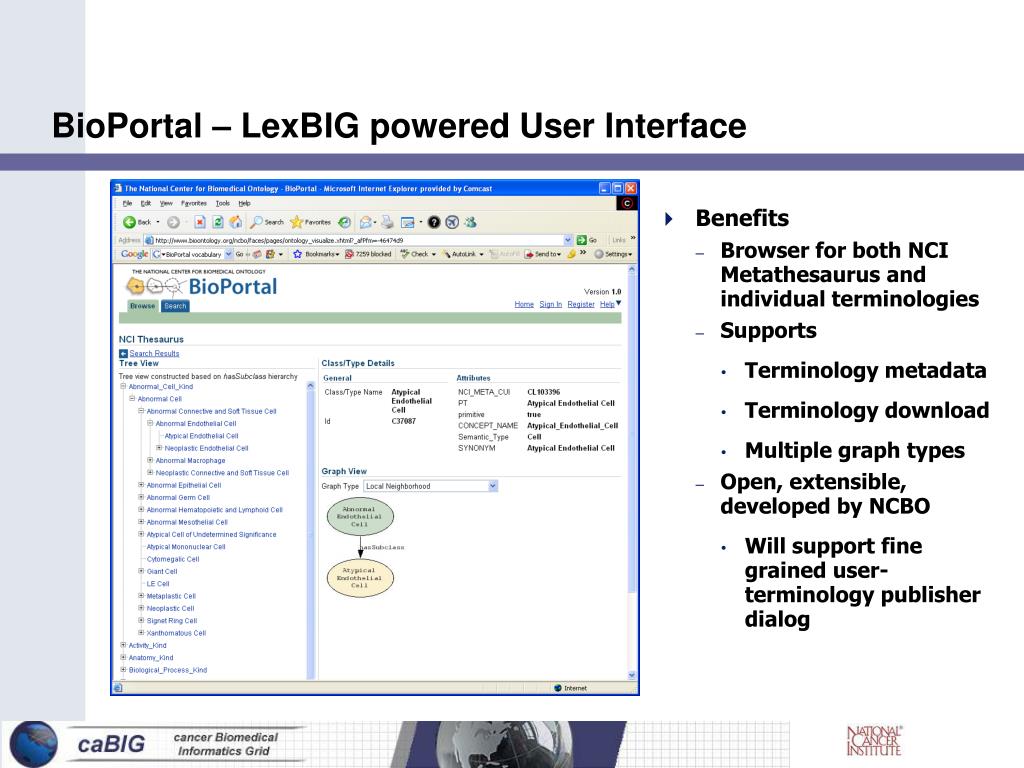This screenshot has height=768, width=1024.
Task: Switch to the Browse tab
Action: click(142, 306)
